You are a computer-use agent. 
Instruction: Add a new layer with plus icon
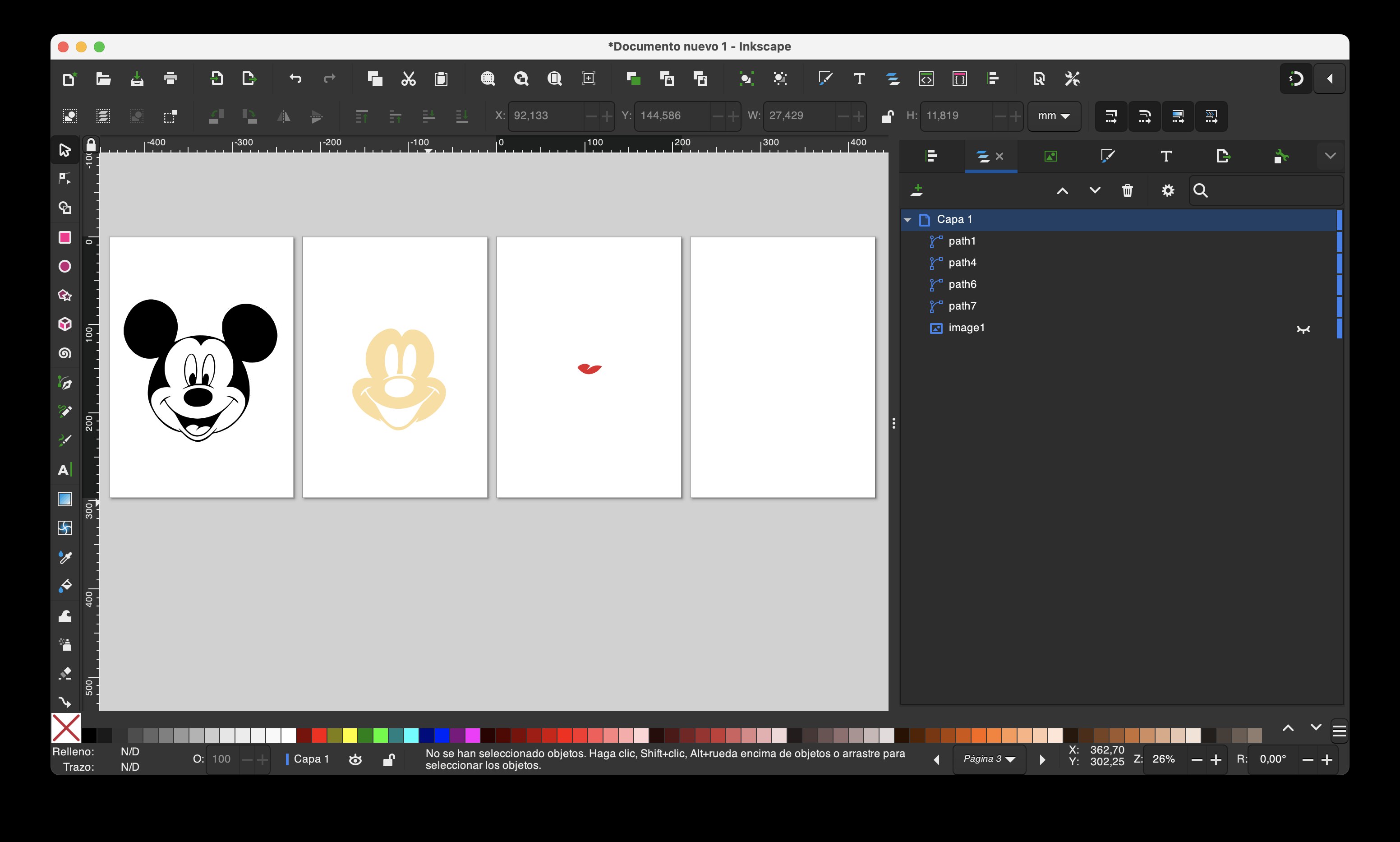coord(917,190)
